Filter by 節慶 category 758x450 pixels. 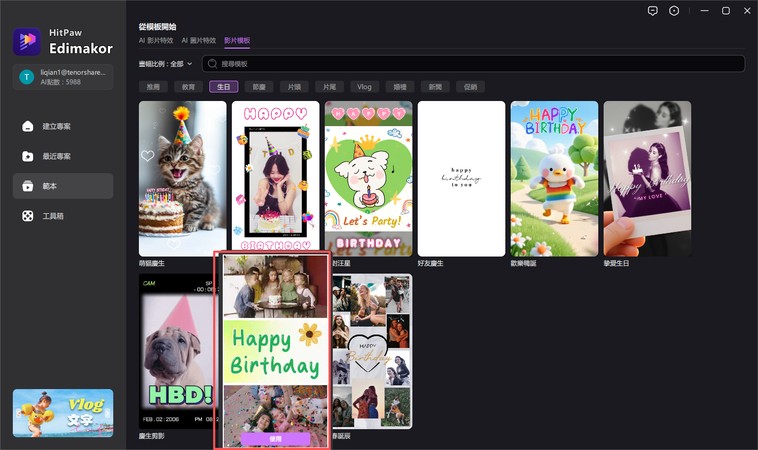tap(259, 87)
